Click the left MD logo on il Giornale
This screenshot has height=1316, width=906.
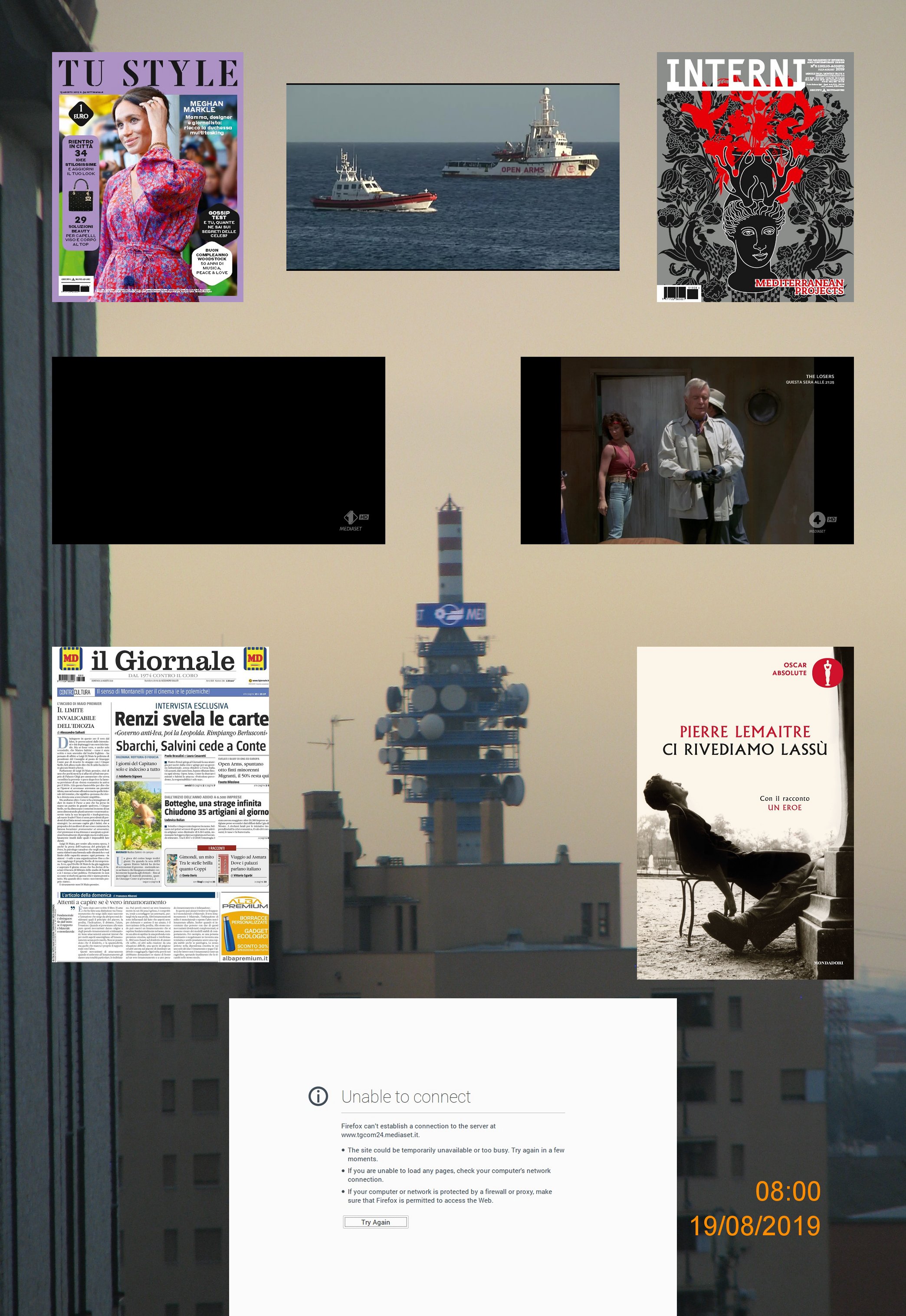pos(72,659)
